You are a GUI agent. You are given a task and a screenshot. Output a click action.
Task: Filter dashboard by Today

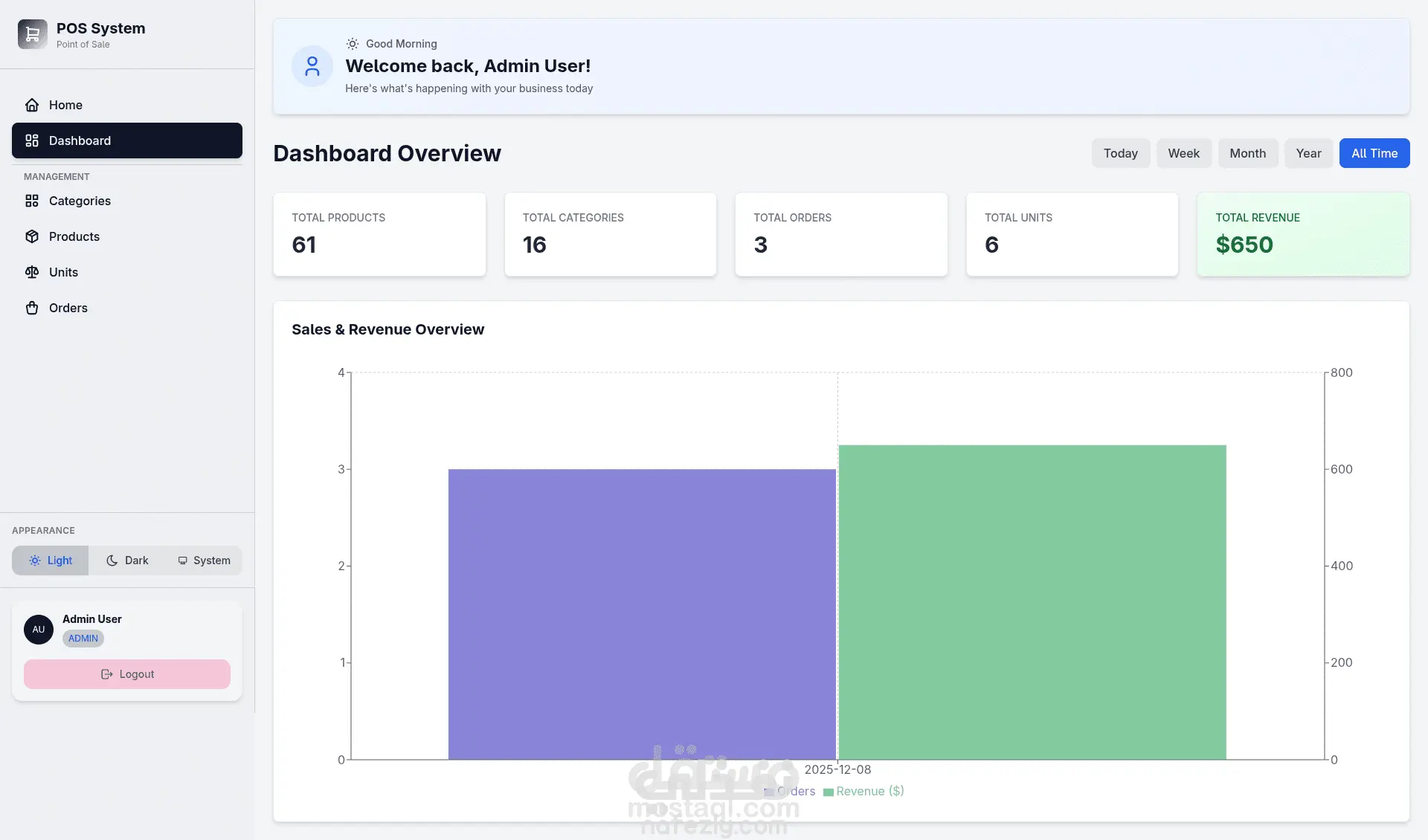click(1120, 153)
